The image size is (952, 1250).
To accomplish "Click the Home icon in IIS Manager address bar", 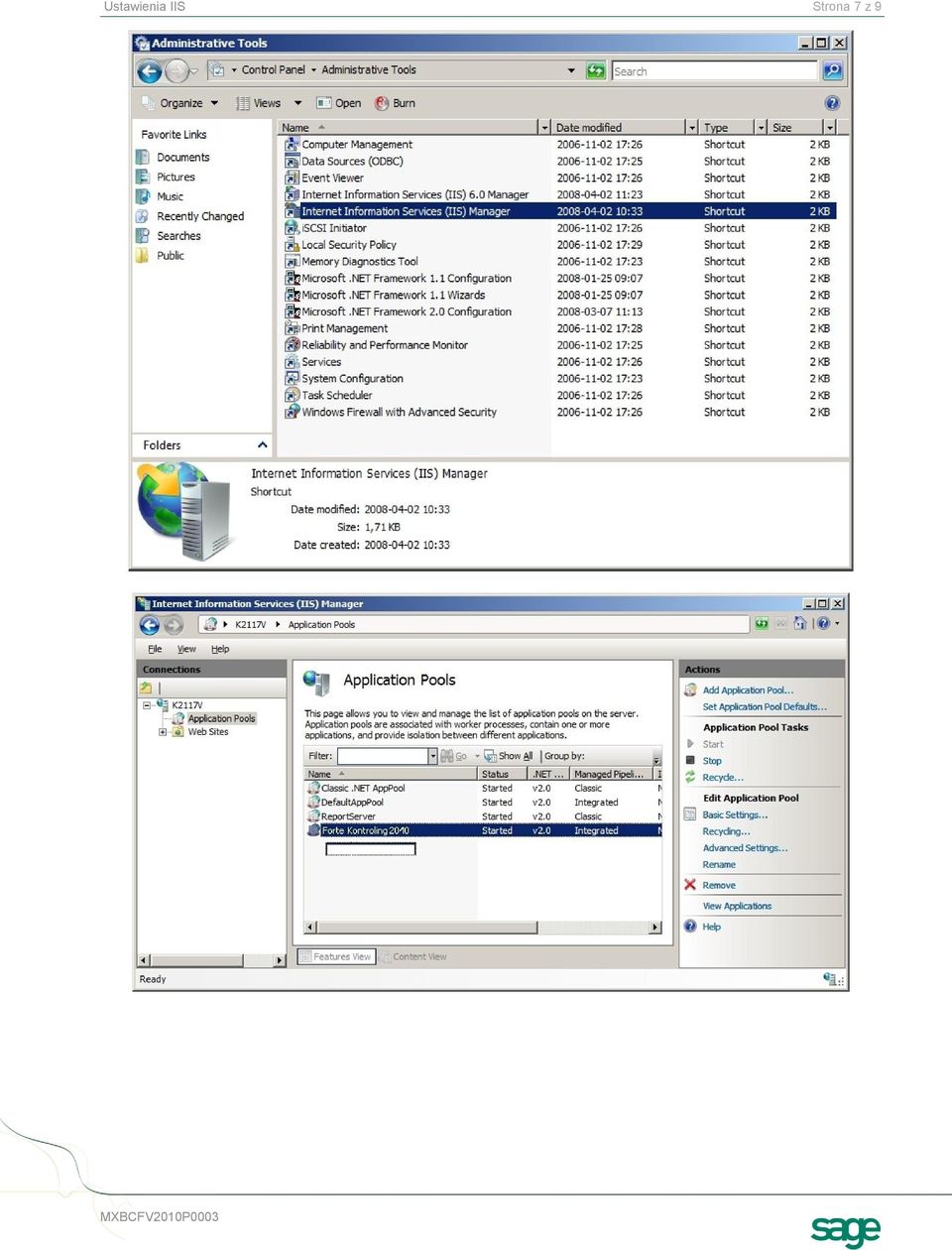I will click(x=799, y=624).
